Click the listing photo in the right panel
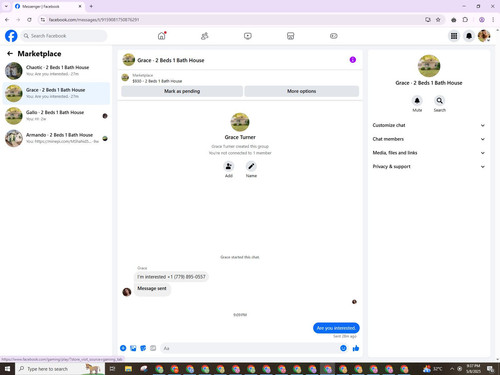This screenshot has width=500, height=375. [x=429, y=66]
